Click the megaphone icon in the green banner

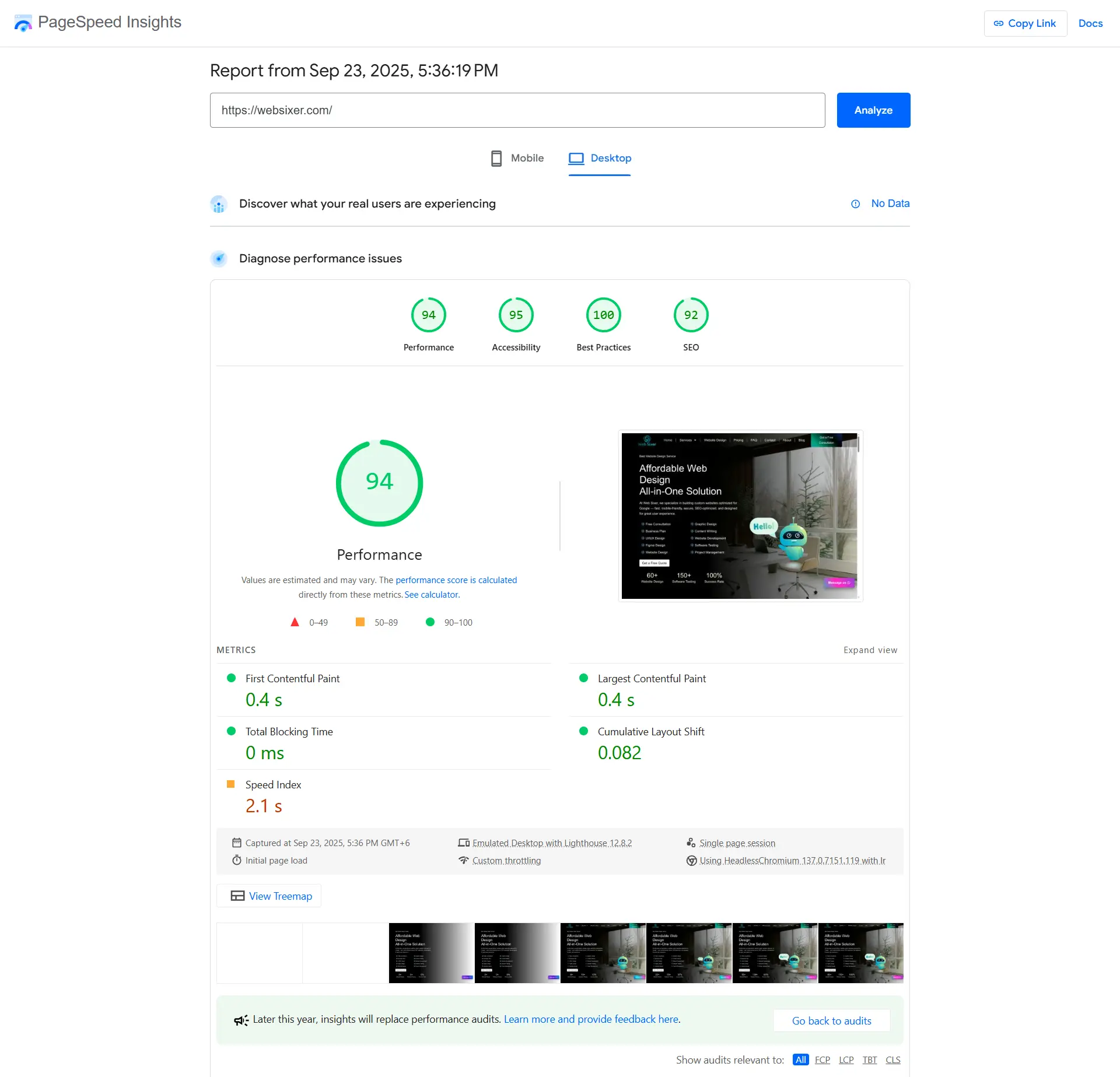pyautogui.click(x=241, y=1019)
